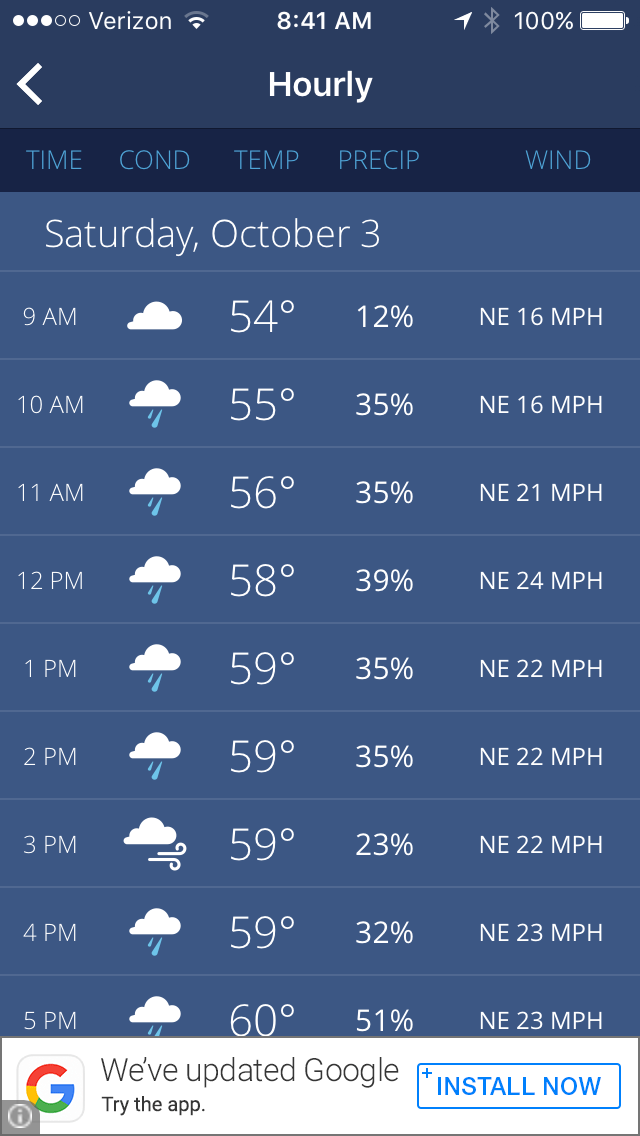640x1136 pixels.
Task: Select the TEMP column header
Action: [266, 160]
